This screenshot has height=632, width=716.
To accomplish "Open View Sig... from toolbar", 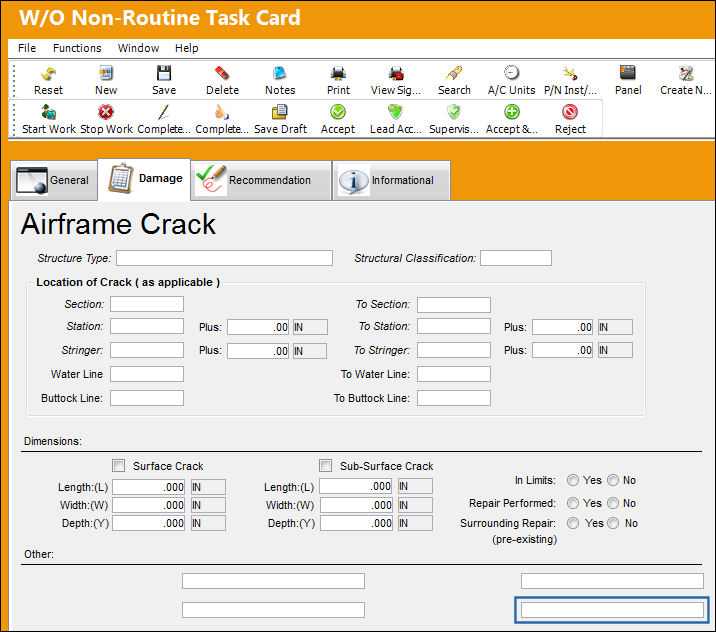I will pos(396,74).
